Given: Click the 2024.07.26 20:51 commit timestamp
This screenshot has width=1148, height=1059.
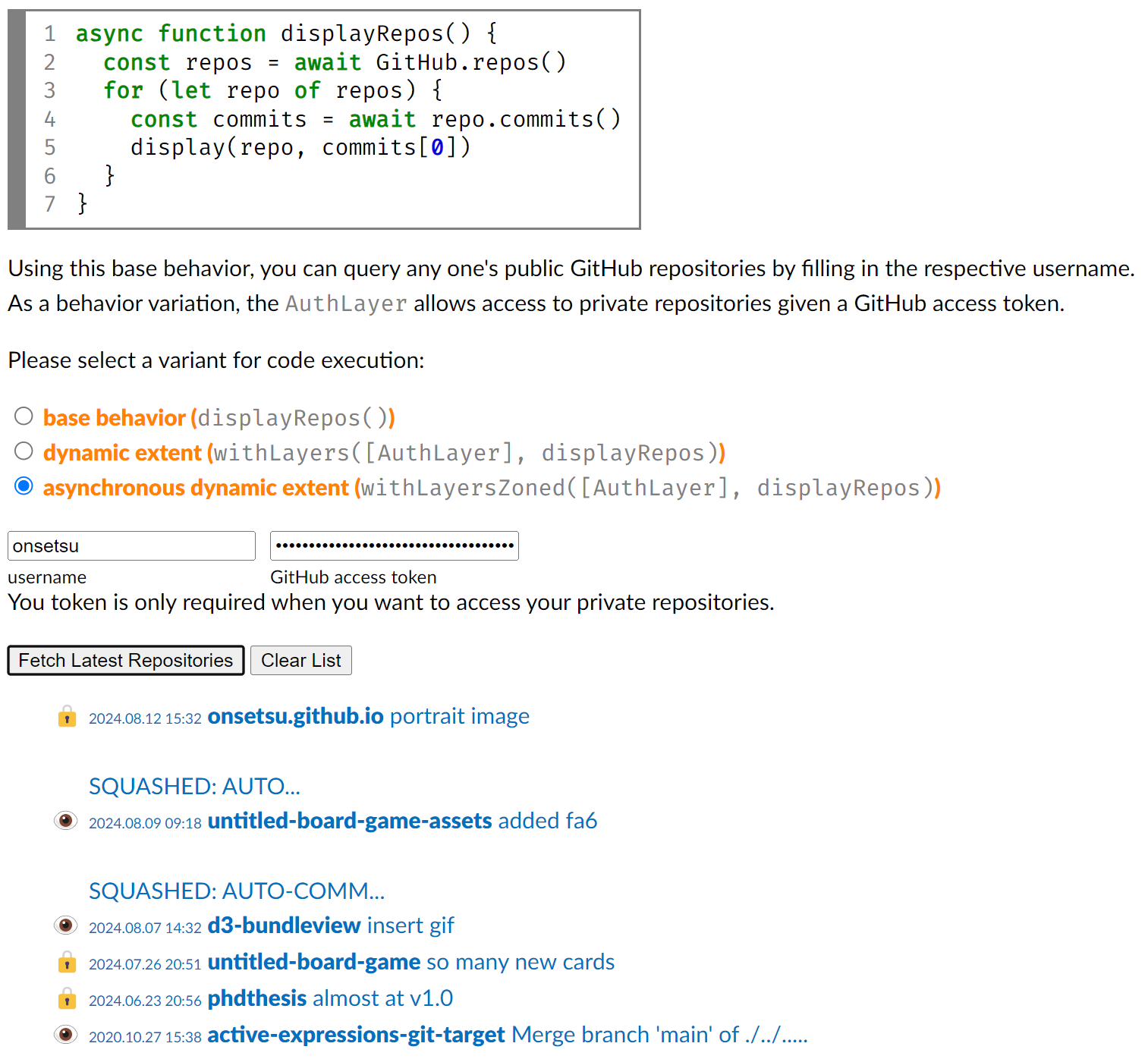Looking at the screenshot, I should pos(145,964).
